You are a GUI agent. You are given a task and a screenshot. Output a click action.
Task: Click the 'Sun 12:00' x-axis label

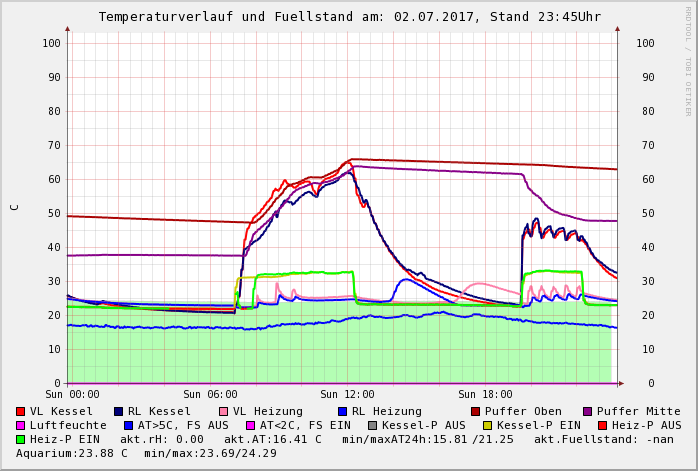pyautogui.click(x=347, y=394)
